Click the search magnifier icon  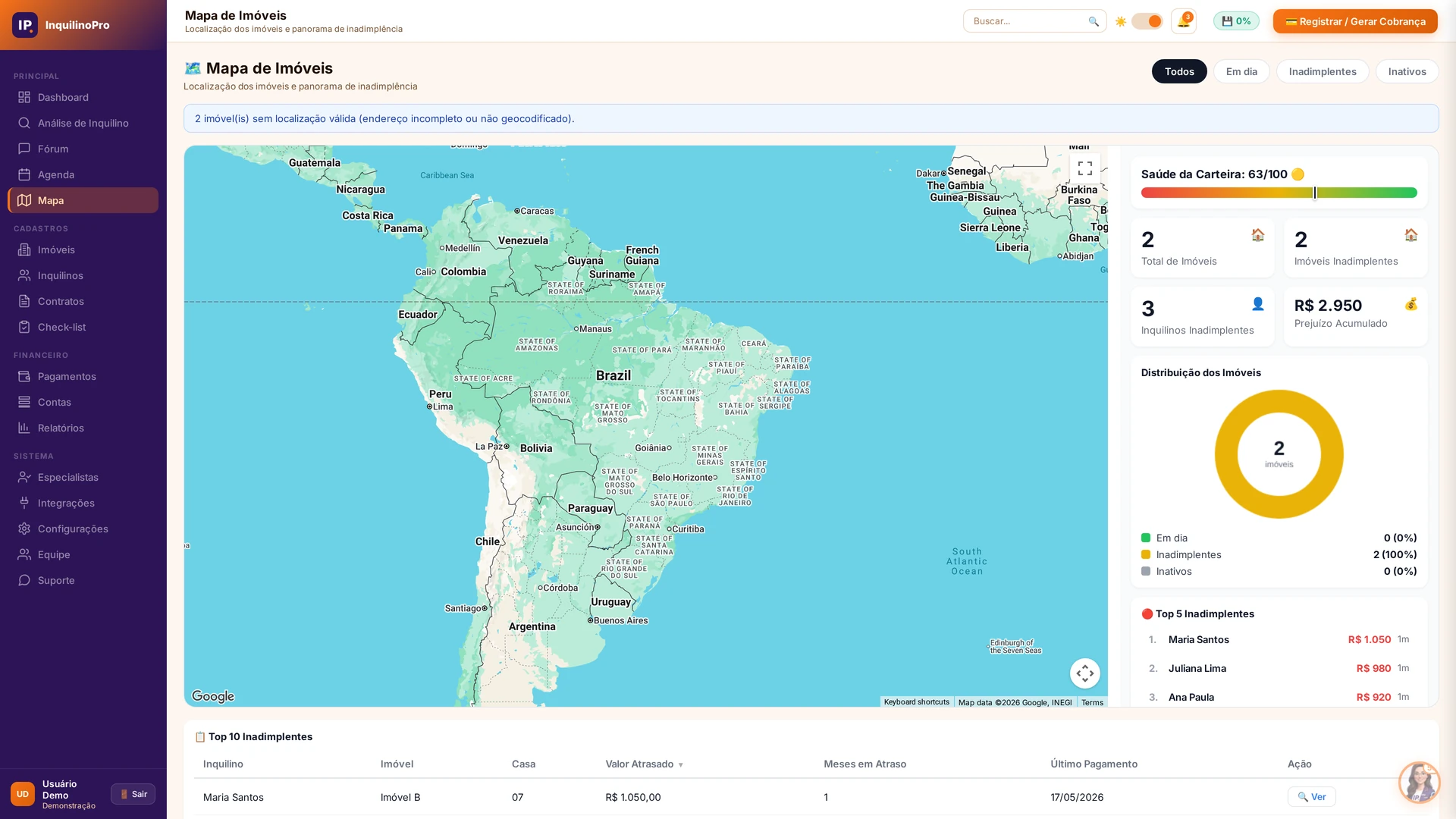coord(1094,21)
